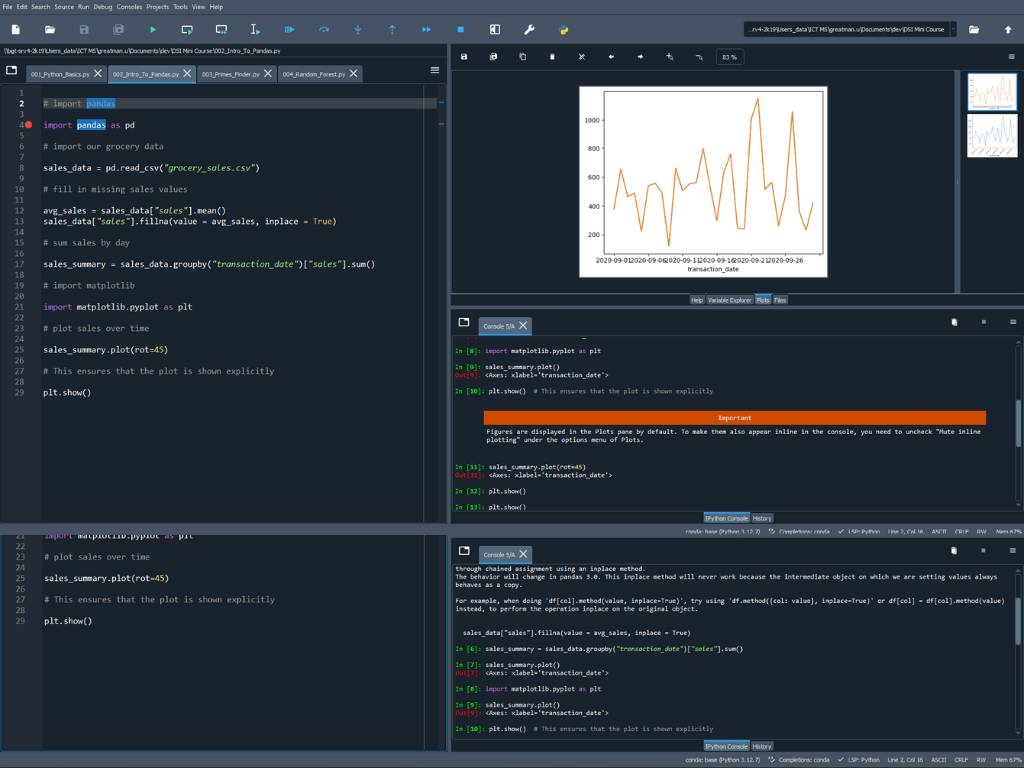Remove the current plot with trash icon
1024x768 pixels.
pyautogui.click(x=552, y=57)
